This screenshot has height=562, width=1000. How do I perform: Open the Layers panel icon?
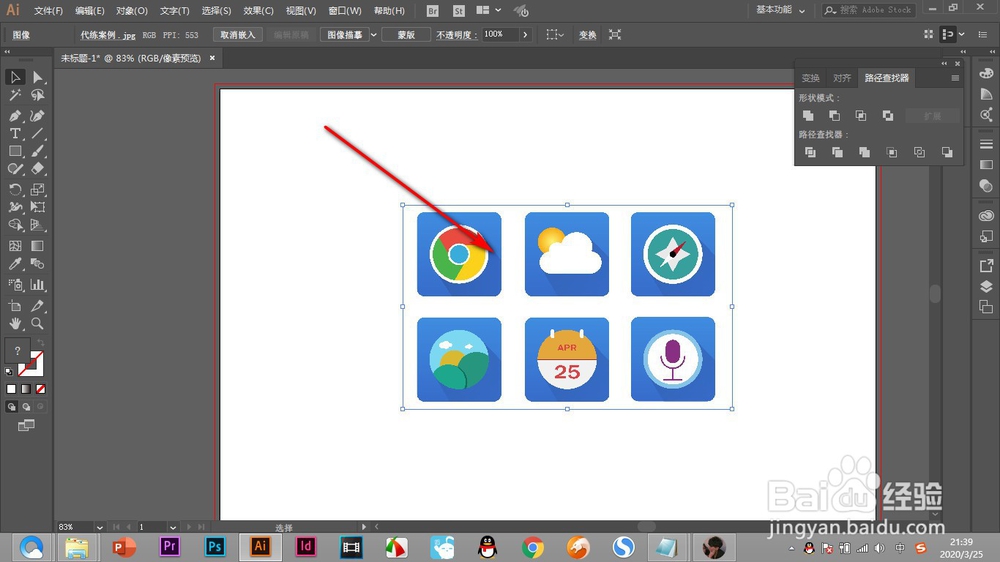tap(987, 286)
